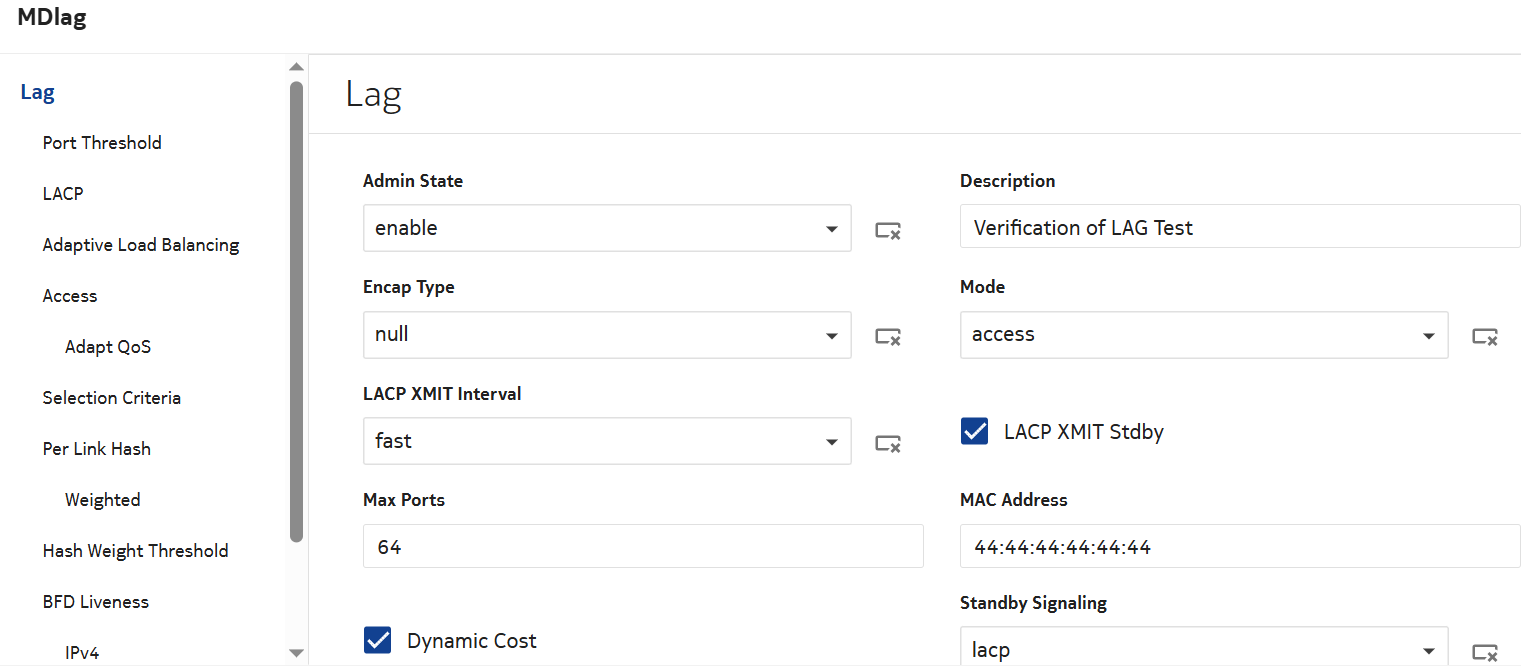Select Port Threshold in the sidebar
Screen dimensions: 1521x672
[x=102, y=143]
